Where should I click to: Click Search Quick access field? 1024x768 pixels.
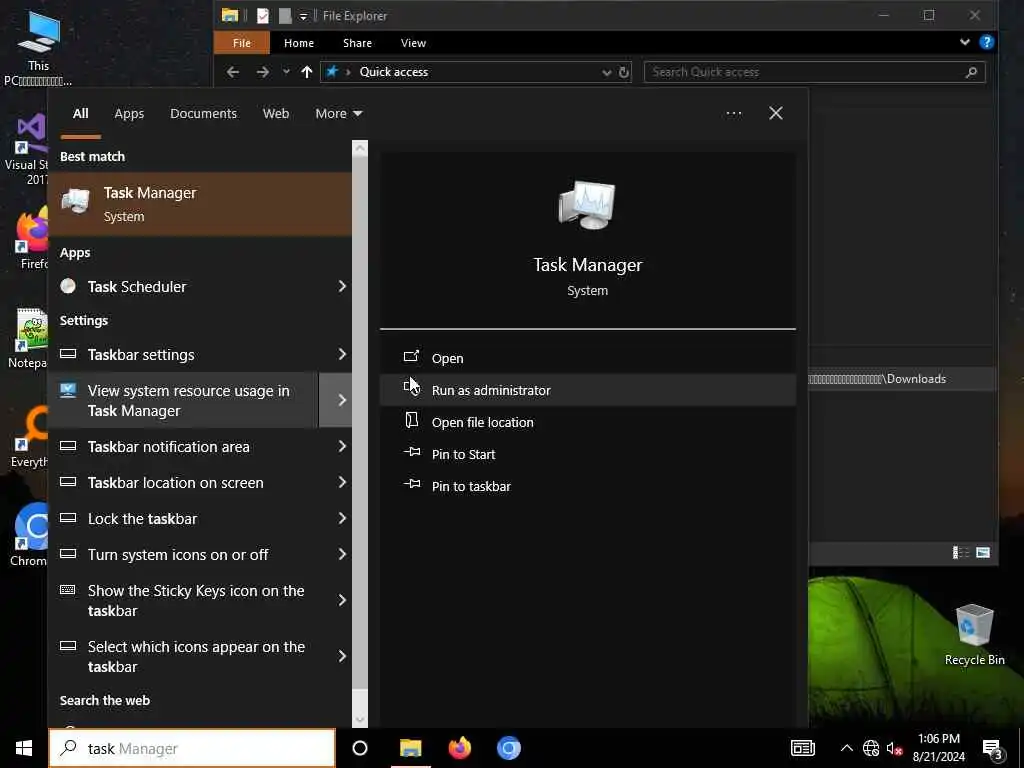point(814,72)
